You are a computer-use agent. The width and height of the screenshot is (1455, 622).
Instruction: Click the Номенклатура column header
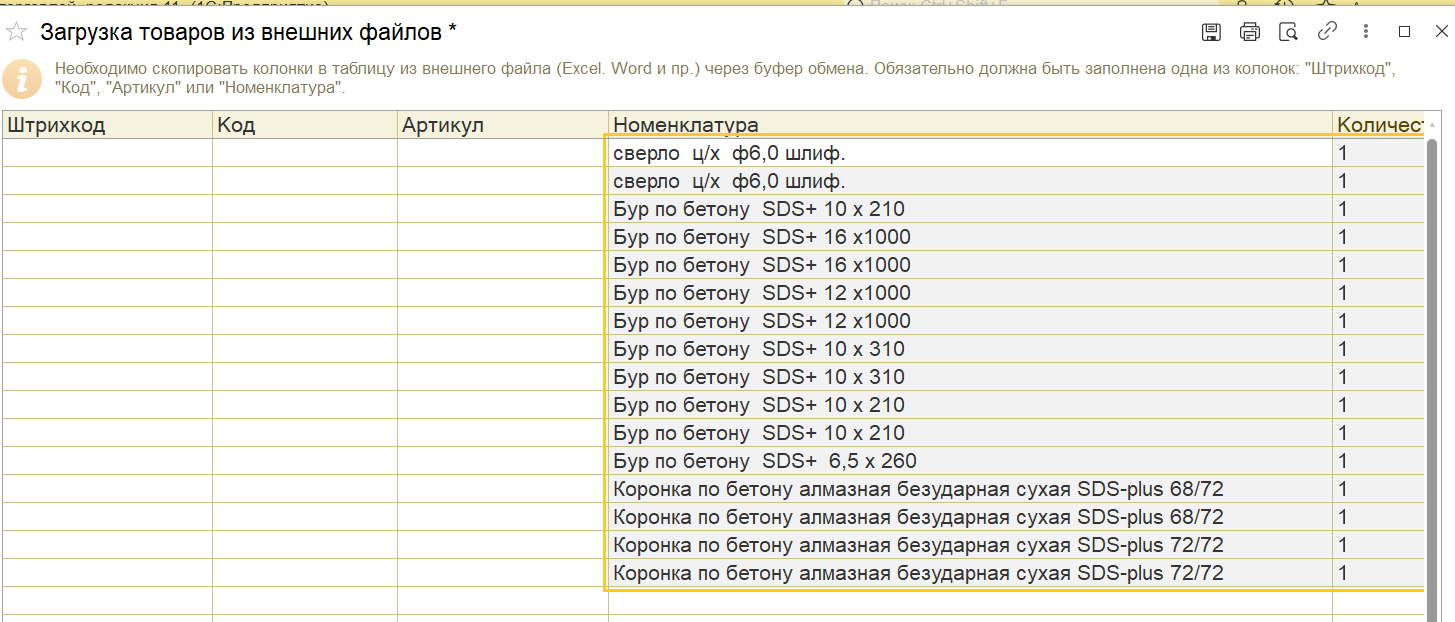pos(971,125)
